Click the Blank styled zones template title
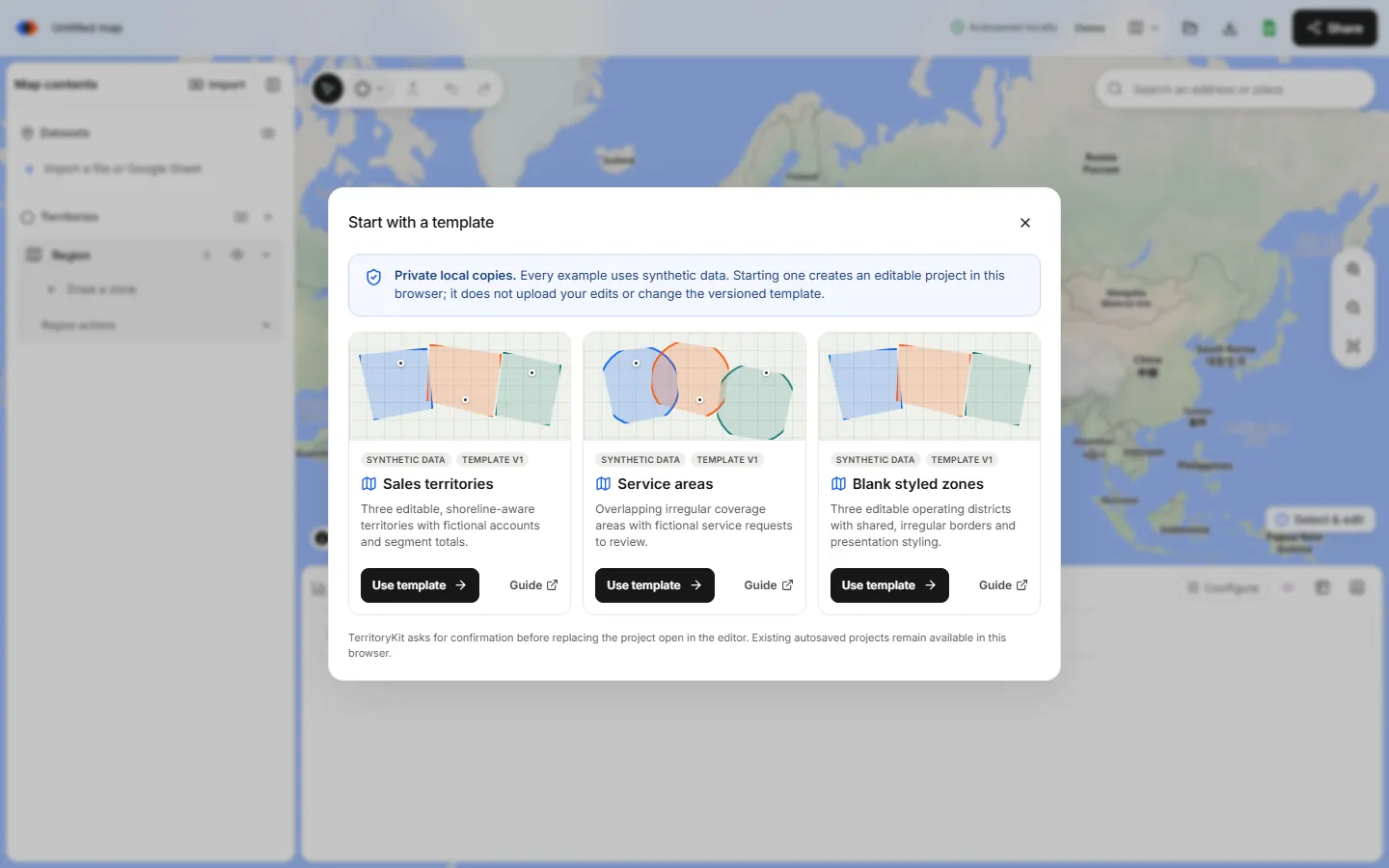 [x=918, y=484]
